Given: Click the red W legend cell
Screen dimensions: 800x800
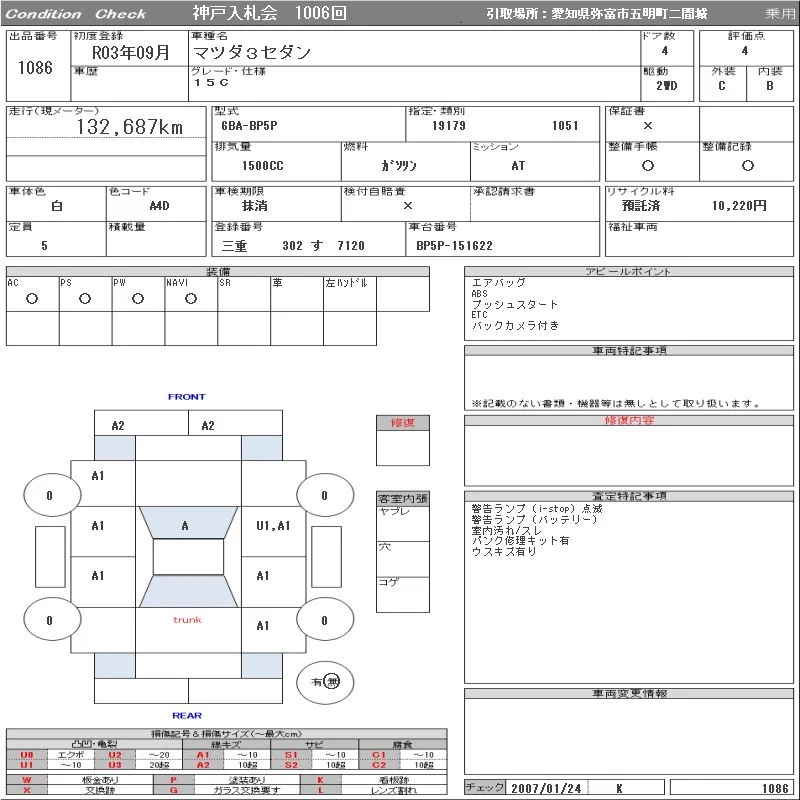Looking at the screenshot, I should click(27, 780).
